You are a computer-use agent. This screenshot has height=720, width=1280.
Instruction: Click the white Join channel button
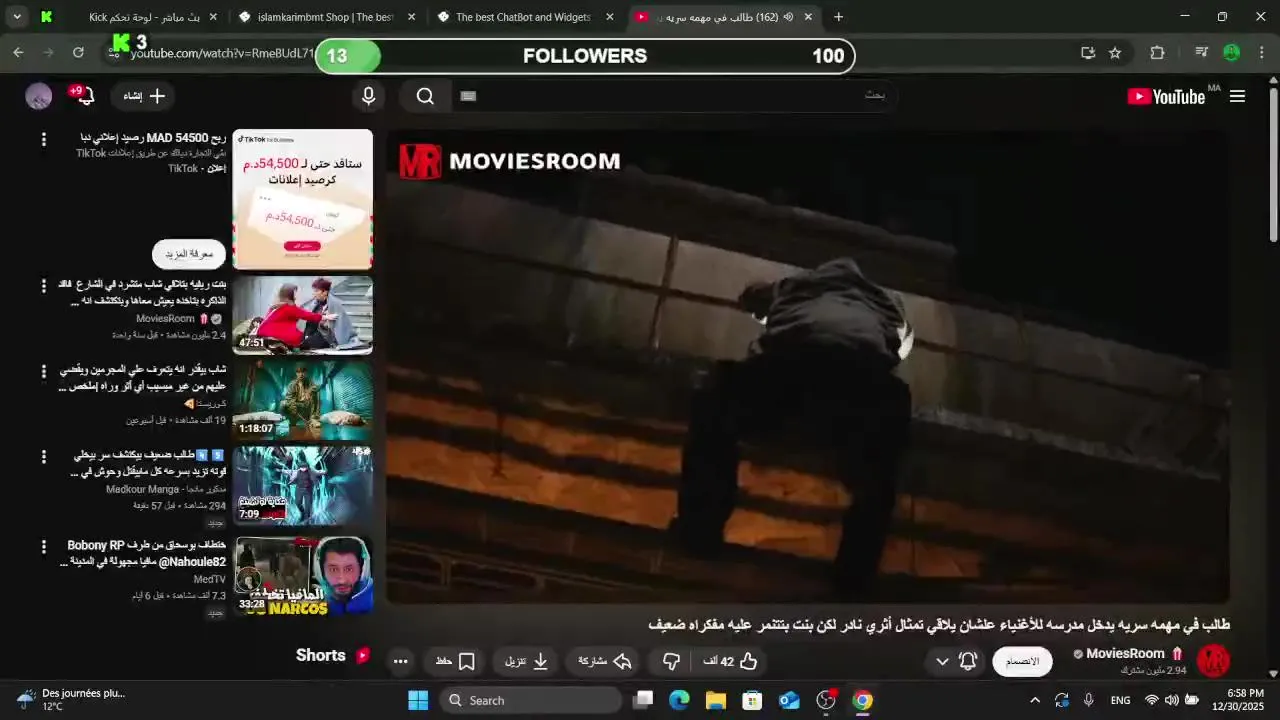pos(1022,661)
